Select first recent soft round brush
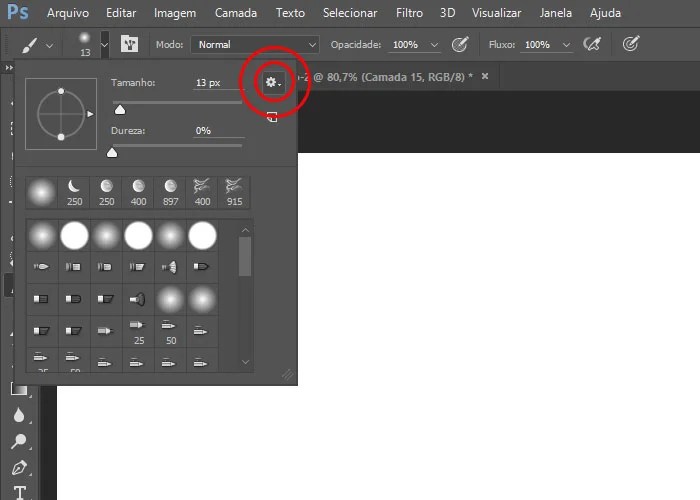The height and width of the screenshot is (500, 700). tap(42, 192)
